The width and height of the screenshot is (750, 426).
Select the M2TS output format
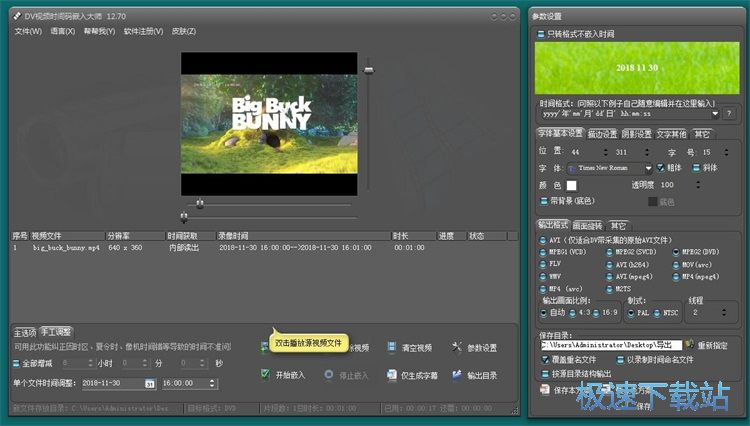point(609,289)
